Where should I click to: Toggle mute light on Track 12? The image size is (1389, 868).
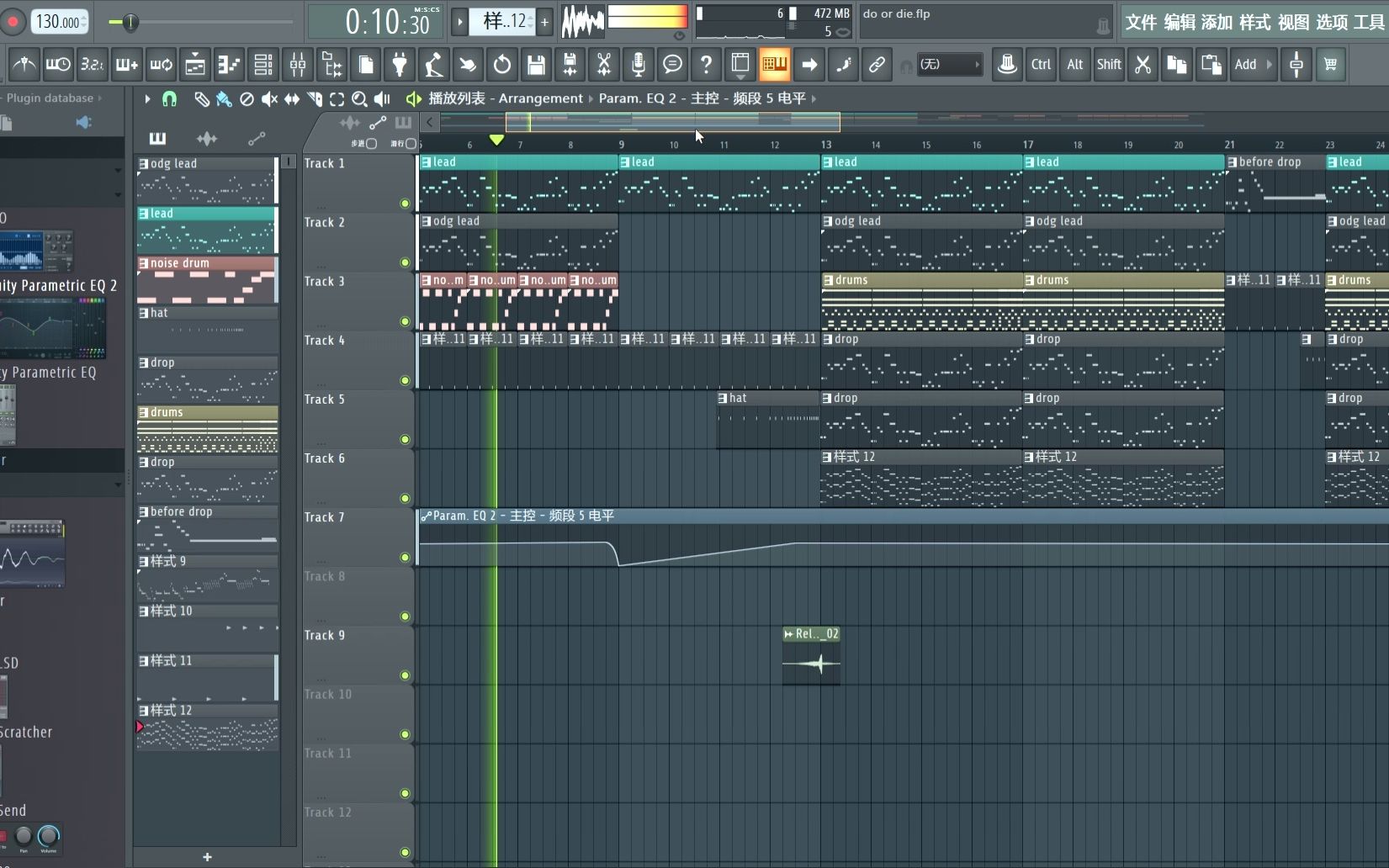[405, 852]
